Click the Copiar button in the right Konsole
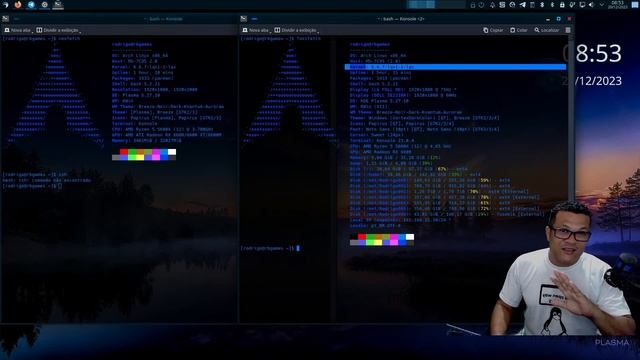 point(493,30)
